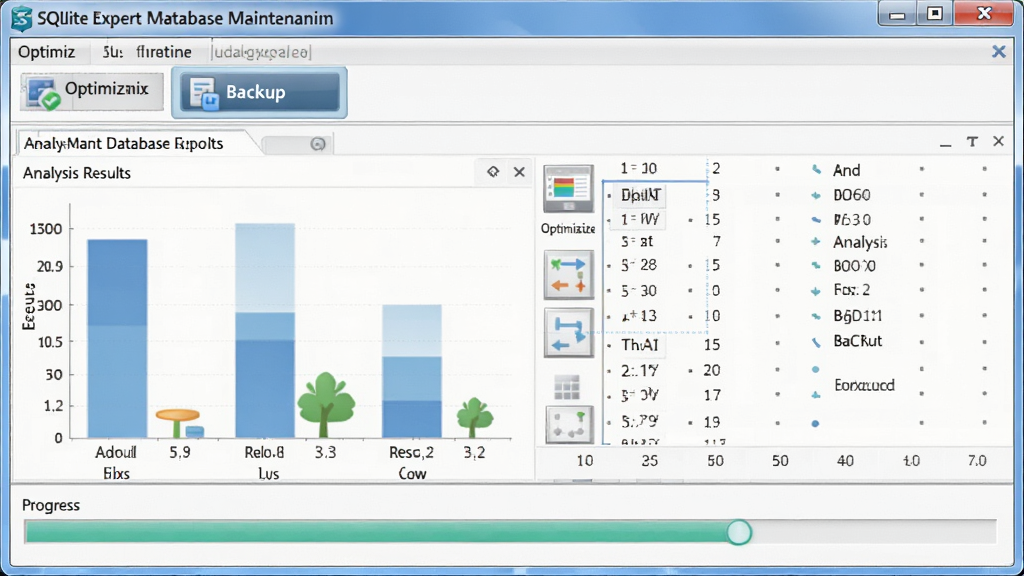Maximize the SQLite Expert window
1024x576 pixels.
pyautogui.click(x=935, y=14)
